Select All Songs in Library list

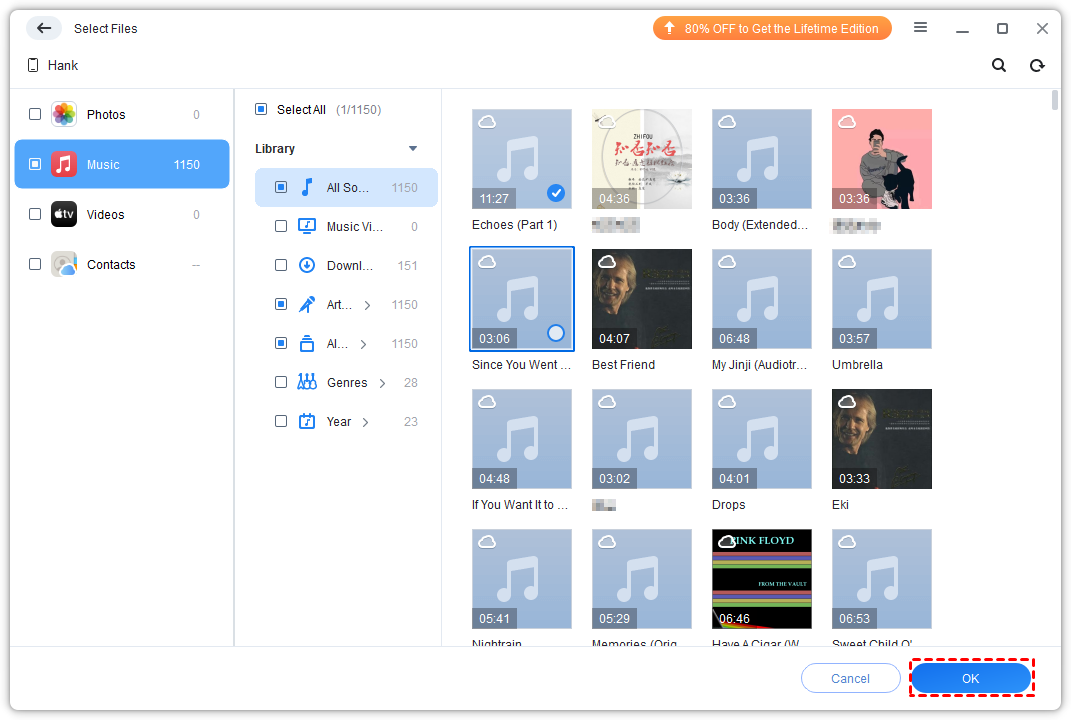346,187
